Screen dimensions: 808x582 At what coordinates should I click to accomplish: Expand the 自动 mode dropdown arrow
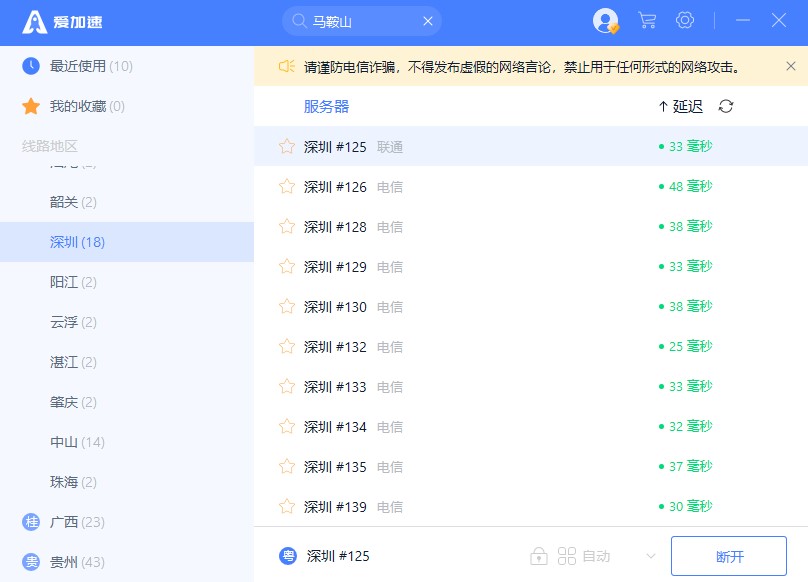650,556
